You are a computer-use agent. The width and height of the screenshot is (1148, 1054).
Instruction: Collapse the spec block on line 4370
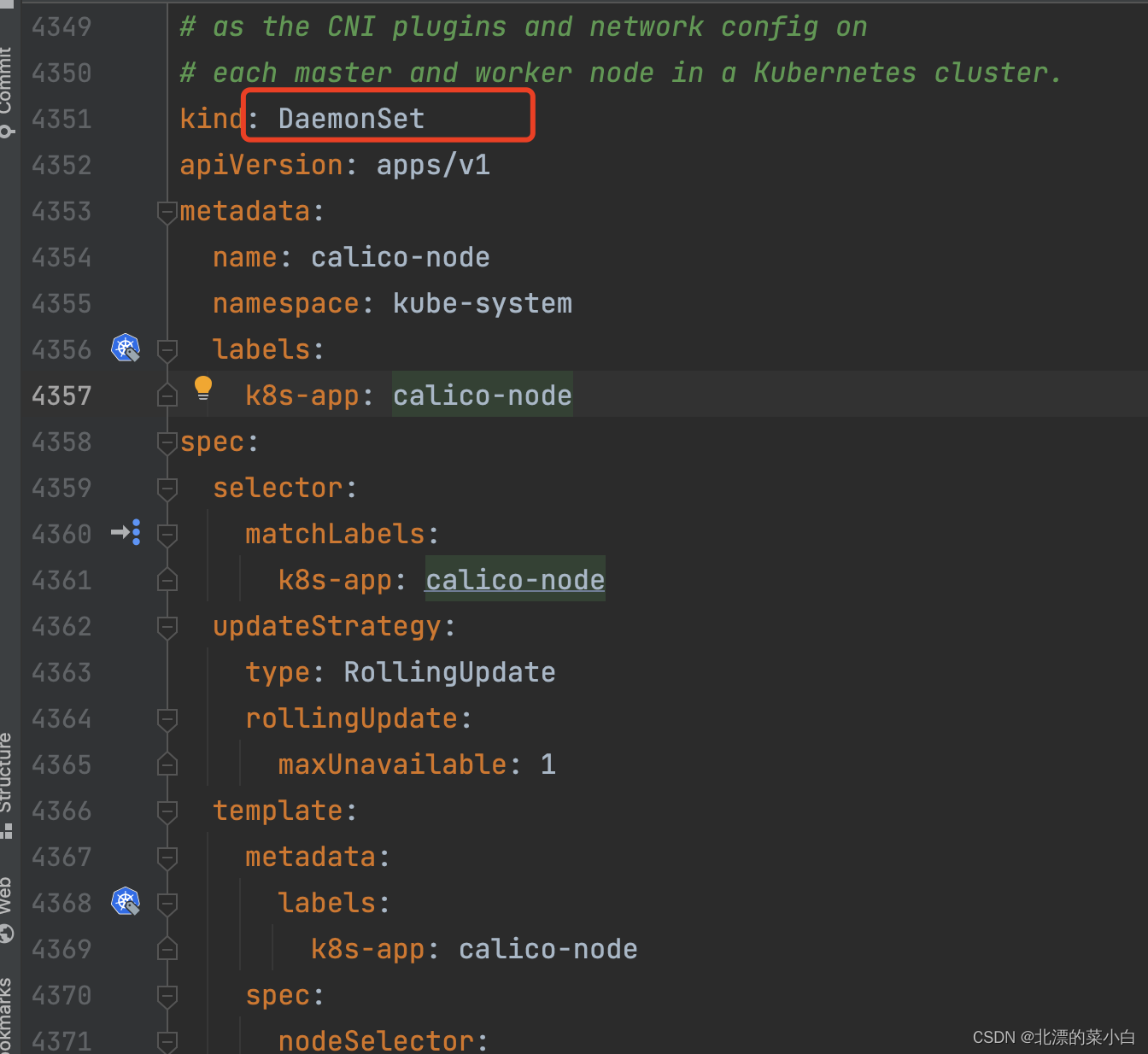[167, 996]
